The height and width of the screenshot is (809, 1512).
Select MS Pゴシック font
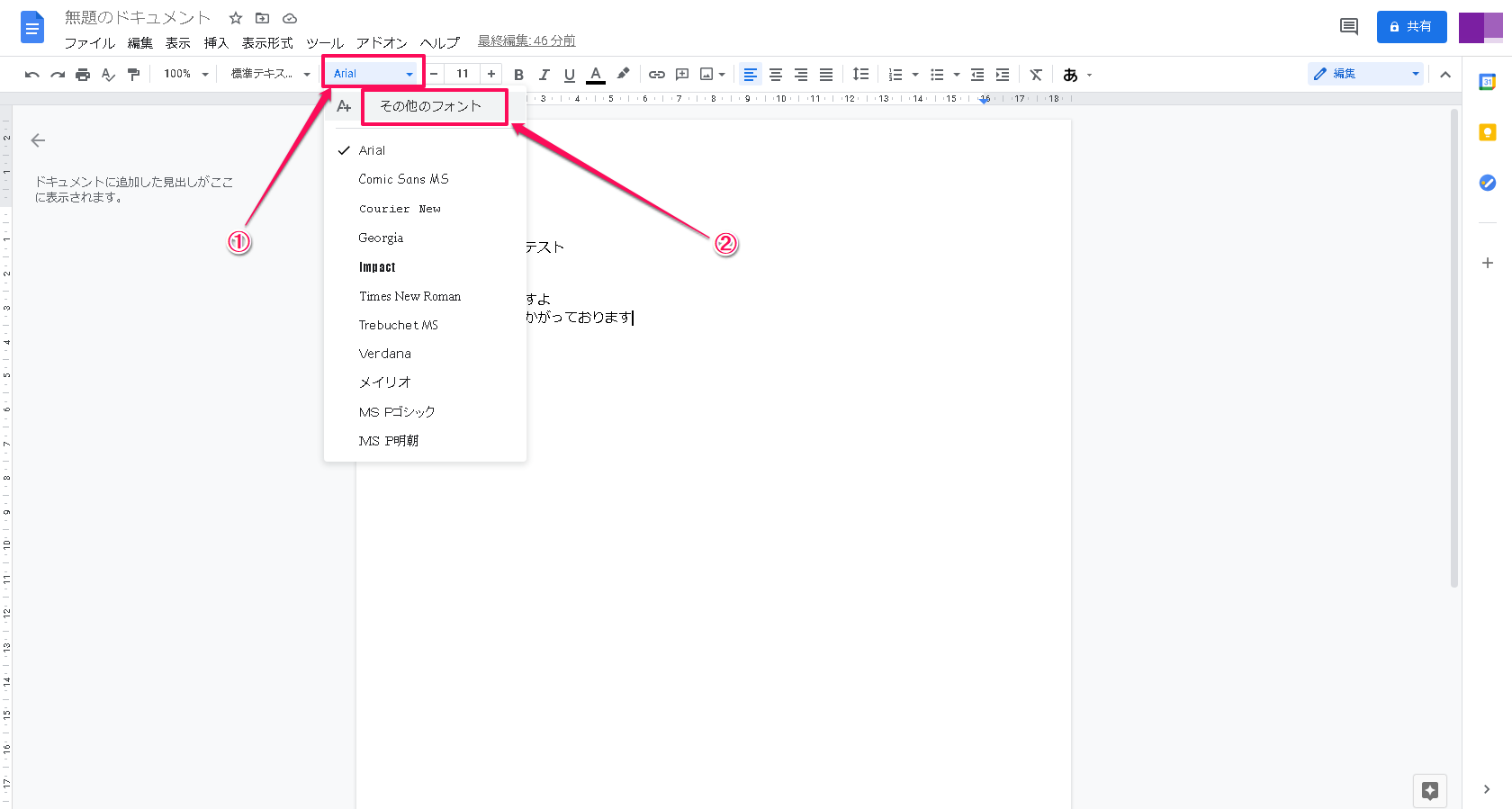click(x=425, y=412)
